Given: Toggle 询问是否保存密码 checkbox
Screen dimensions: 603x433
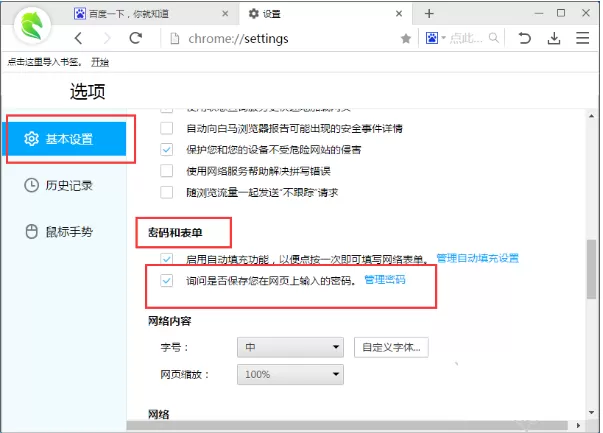Looking at the screenshot, I should (x=167, y=280).
